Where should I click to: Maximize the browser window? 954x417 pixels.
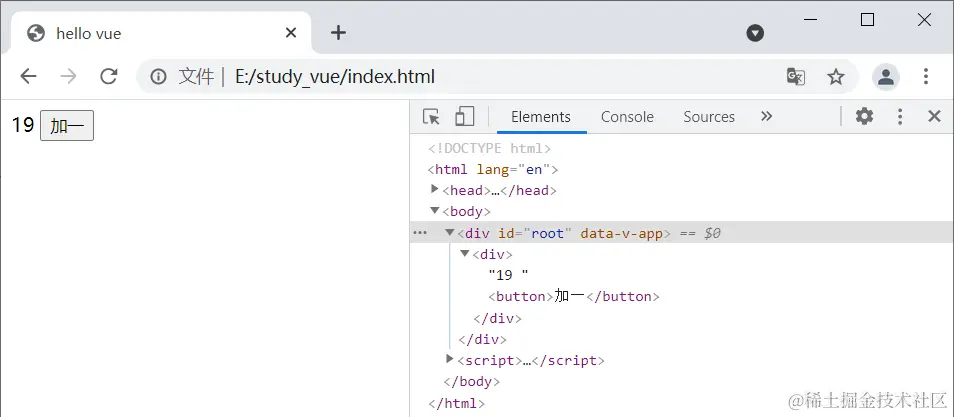click(868, 19)
